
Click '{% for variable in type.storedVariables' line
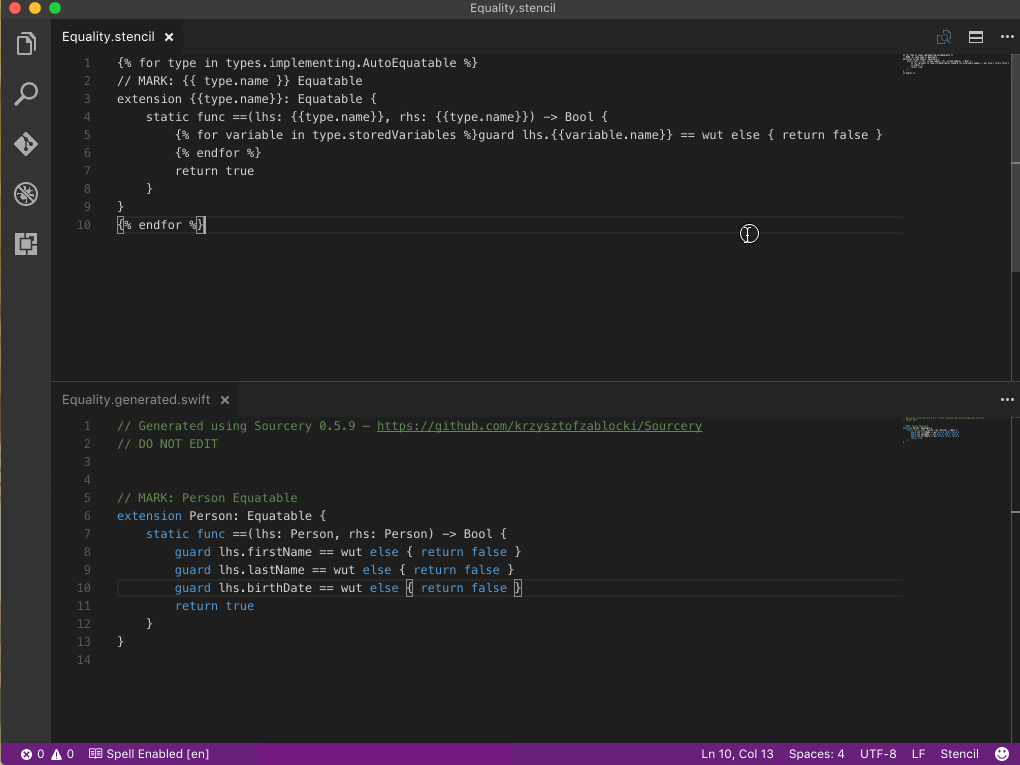point(528,135)
